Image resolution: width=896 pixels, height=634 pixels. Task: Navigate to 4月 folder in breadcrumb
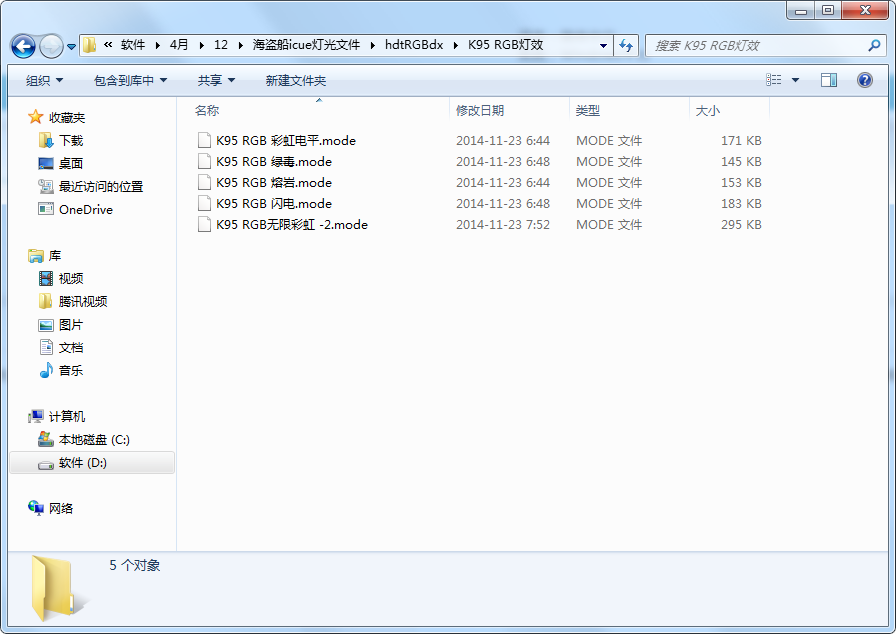click(x=179, y=45)
